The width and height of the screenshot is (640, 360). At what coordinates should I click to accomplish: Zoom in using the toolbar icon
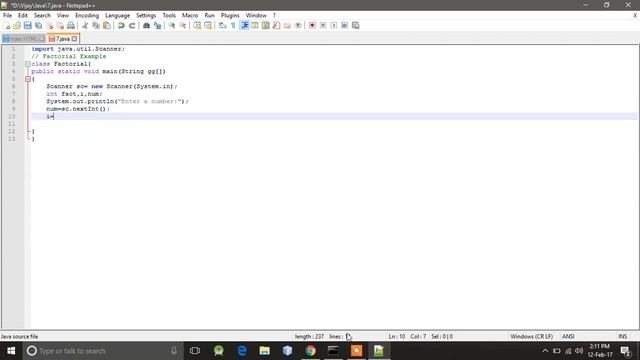(172, 25)
